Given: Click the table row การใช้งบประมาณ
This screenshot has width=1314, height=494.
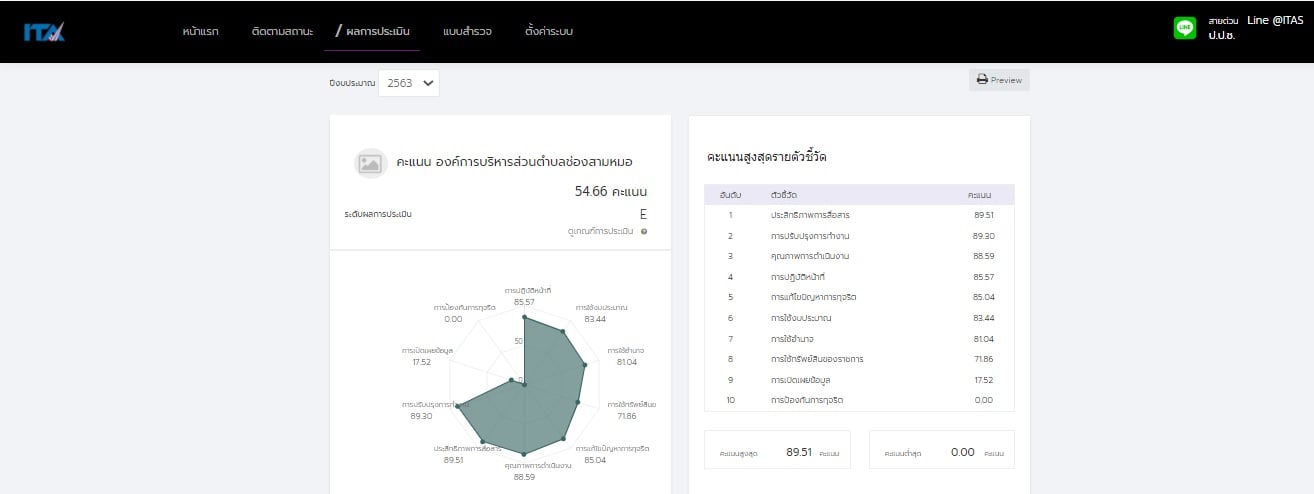Looking at the screenshot, I should (x=859, y=318).
